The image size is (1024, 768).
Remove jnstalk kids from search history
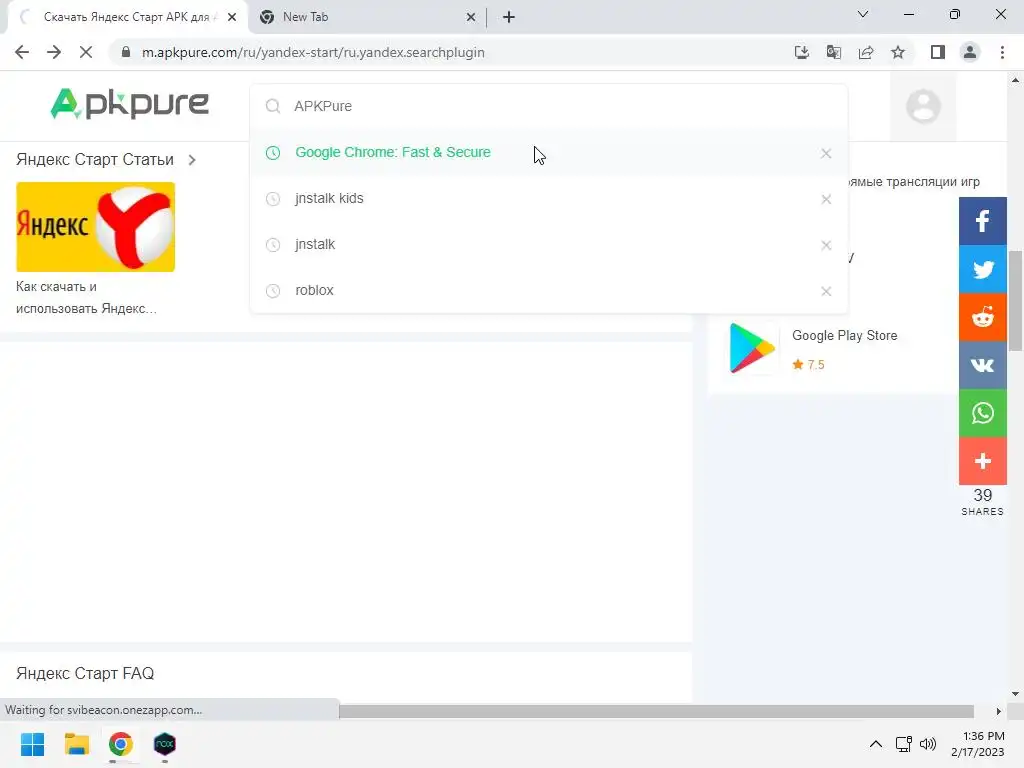click(826, 199)
